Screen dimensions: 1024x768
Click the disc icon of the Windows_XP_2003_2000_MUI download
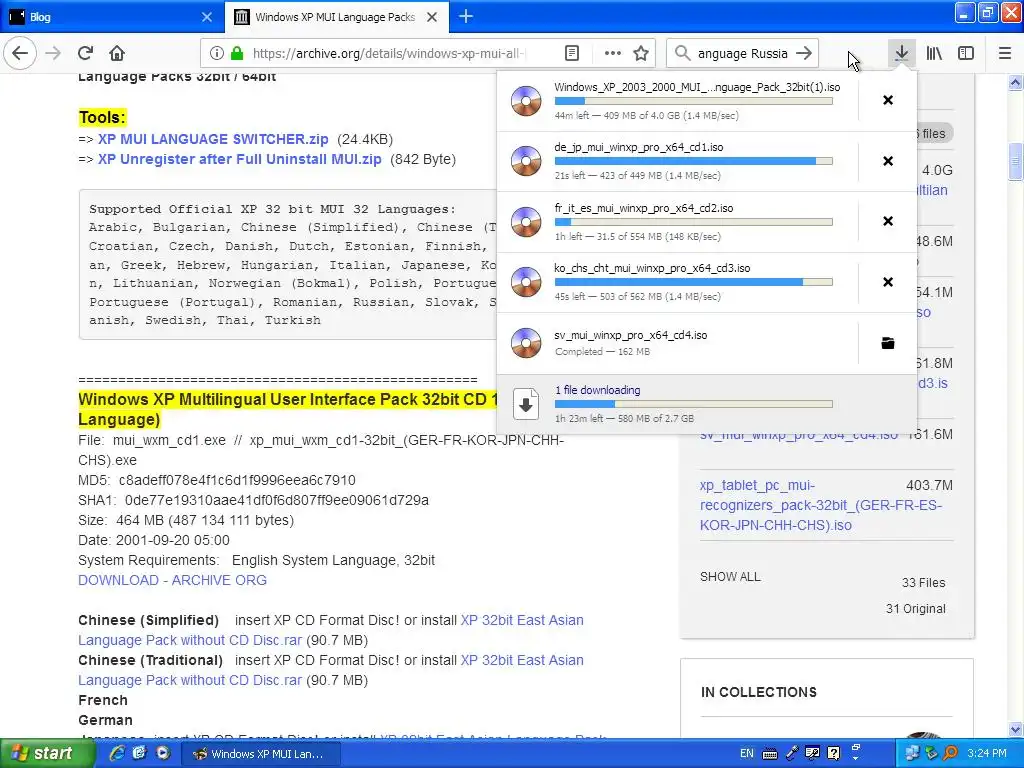coord(526,101)
